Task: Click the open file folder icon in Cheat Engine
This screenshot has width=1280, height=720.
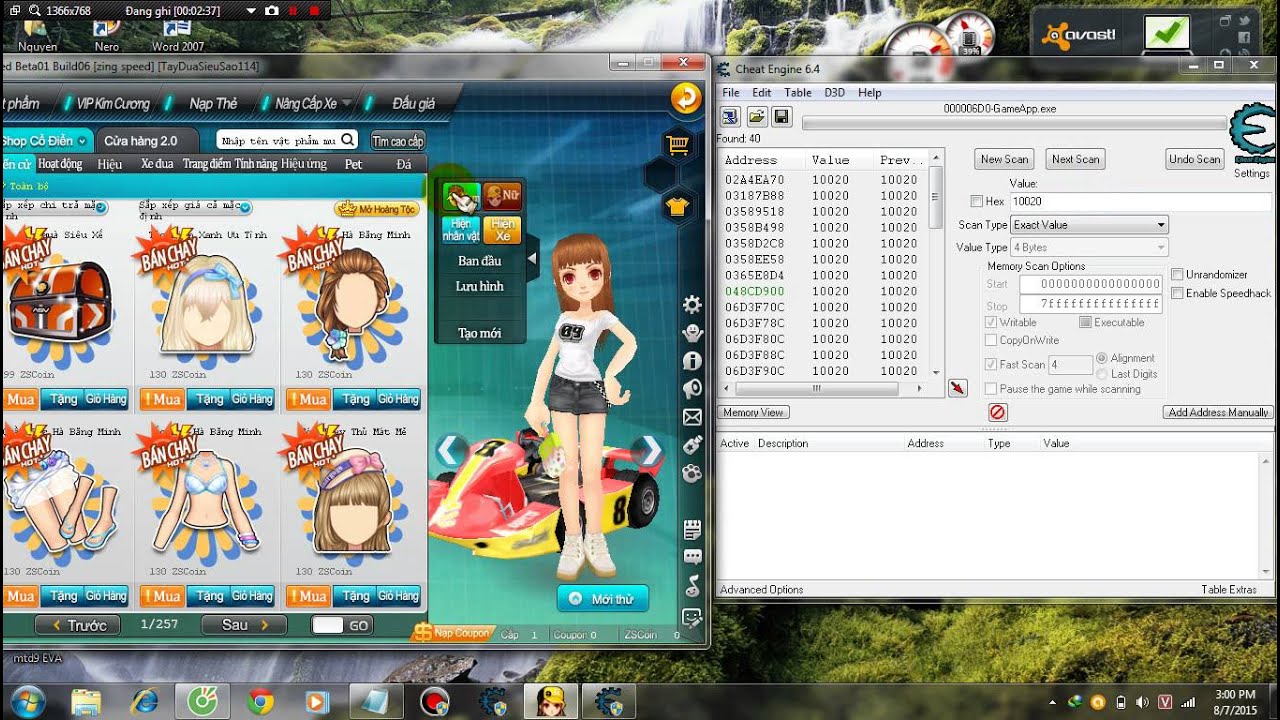Action: pyautogui.click(x=756, y=117)
